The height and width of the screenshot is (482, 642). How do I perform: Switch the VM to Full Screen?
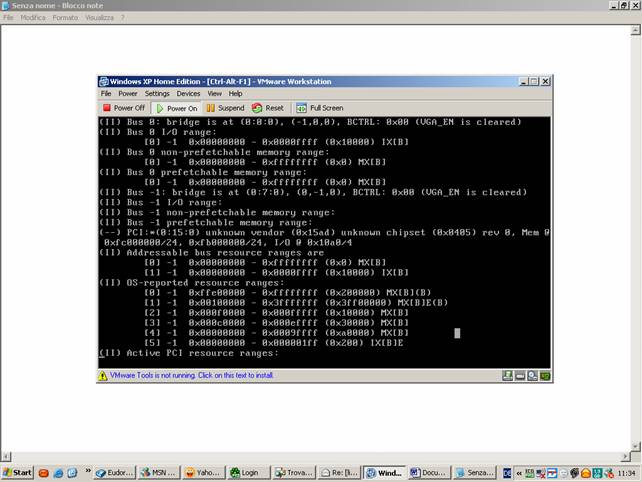click(x=320, y=108)
